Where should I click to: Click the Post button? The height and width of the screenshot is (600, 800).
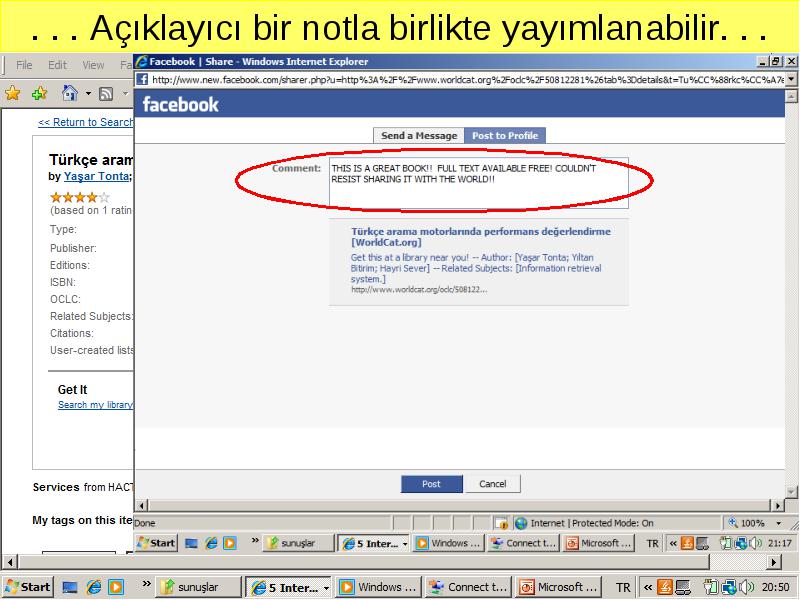pos(432,484)
